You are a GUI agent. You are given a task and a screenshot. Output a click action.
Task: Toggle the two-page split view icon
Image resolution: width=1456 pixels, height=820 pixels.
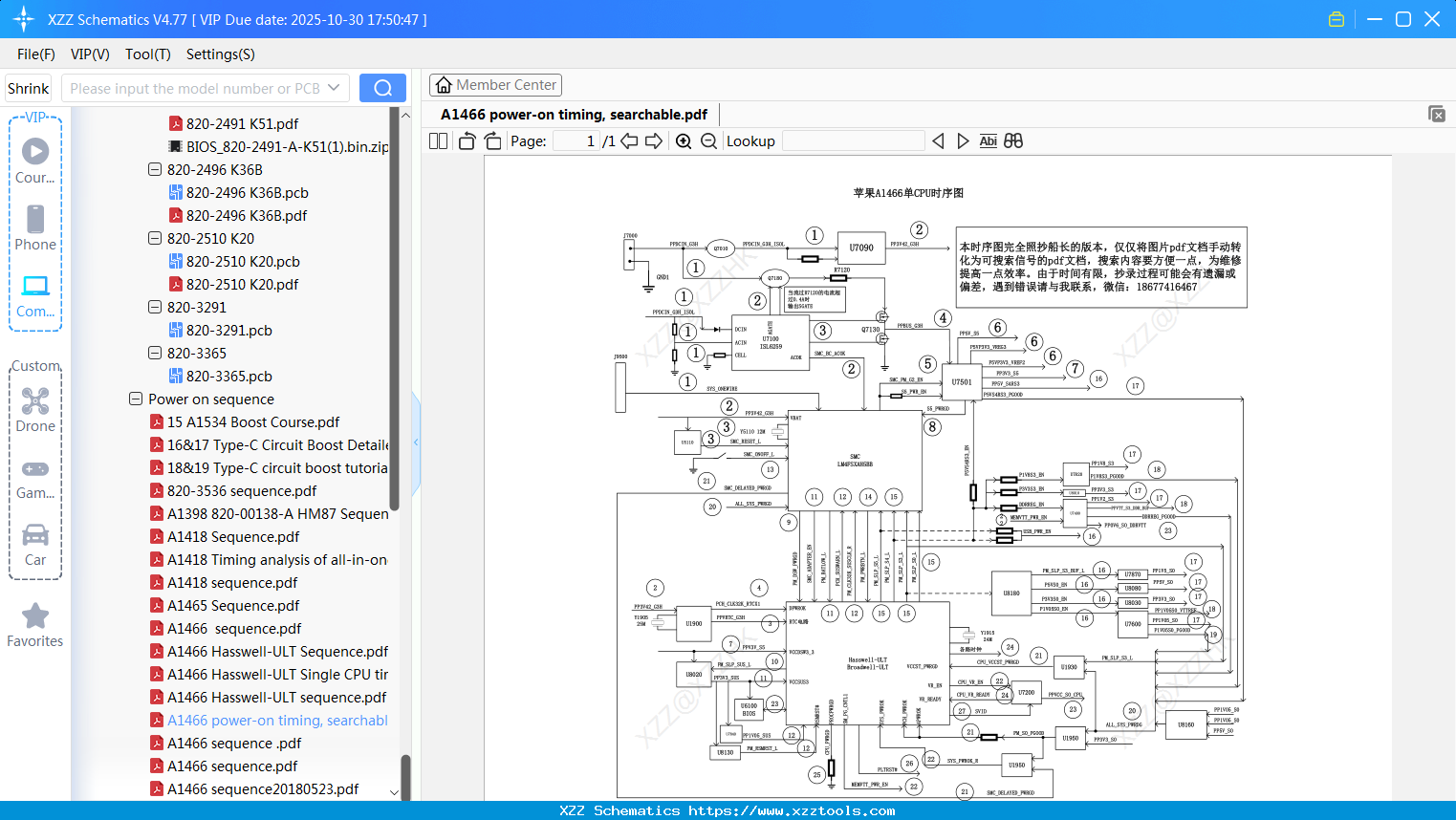[x=438, y=141]
